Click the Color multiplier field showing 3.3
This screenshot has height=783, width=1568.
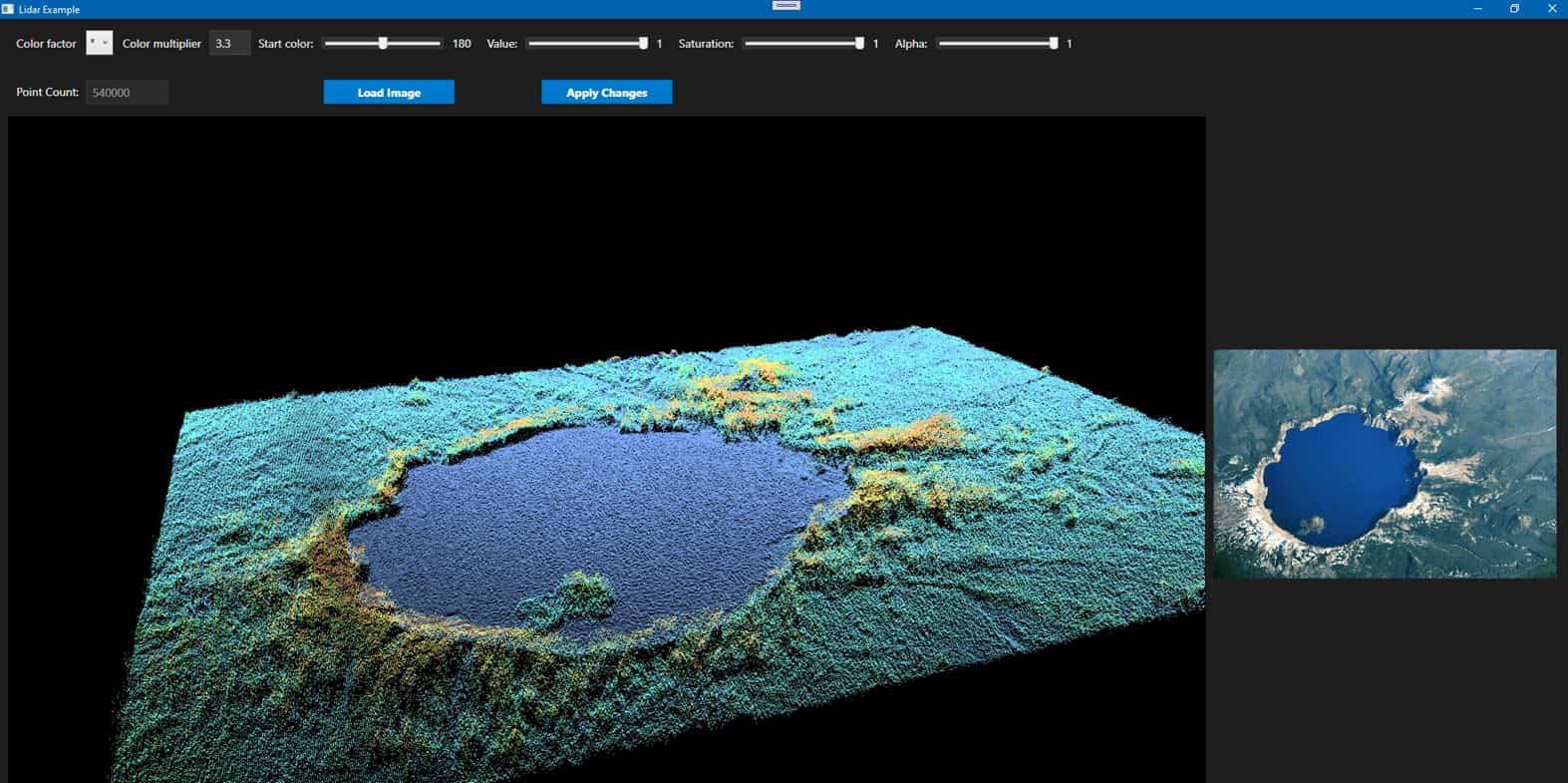pyautogui.click(x=229, y=43)
